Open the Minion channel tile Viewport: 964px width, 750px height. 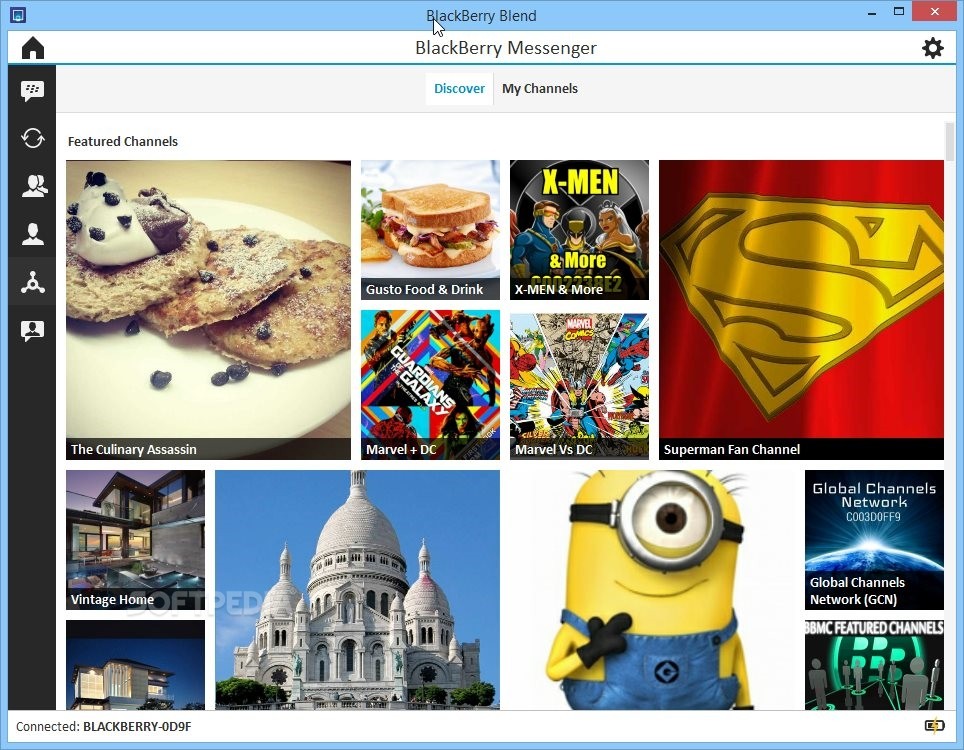point(652,590)
